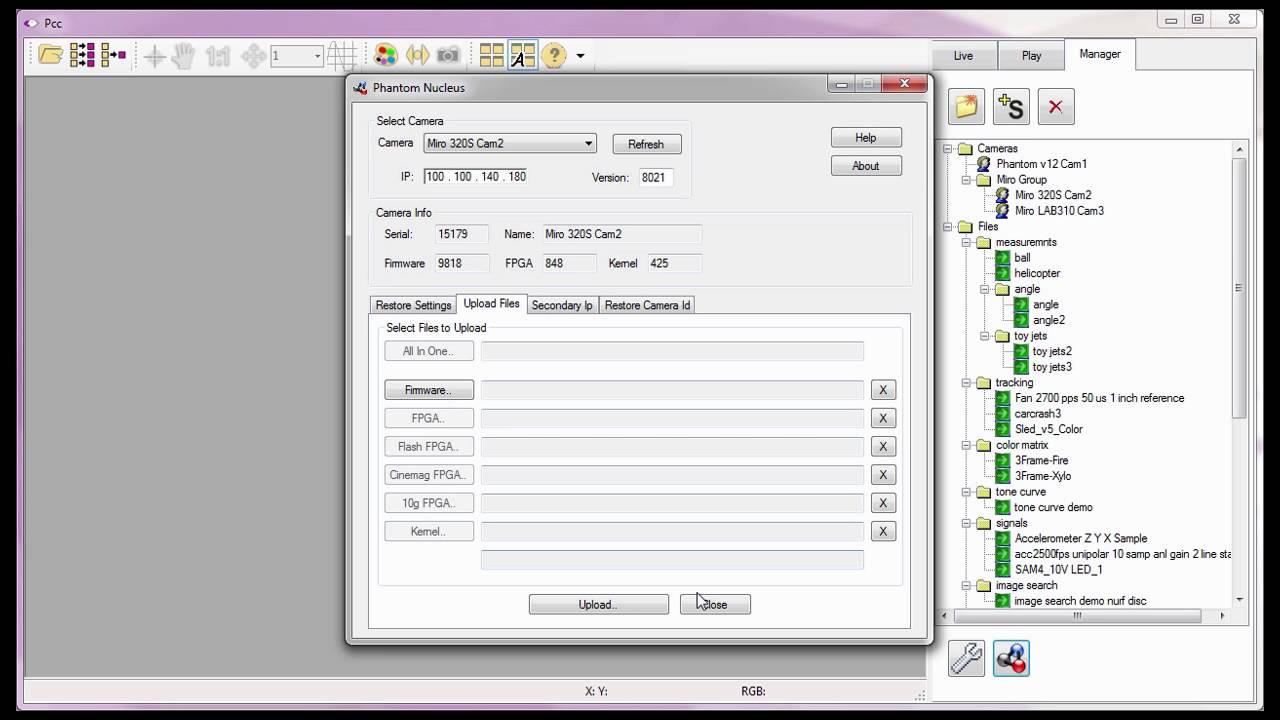
Task: Click the camera snapshot toolbar icon
Action: pyautogui.click(x=449, y=56)
